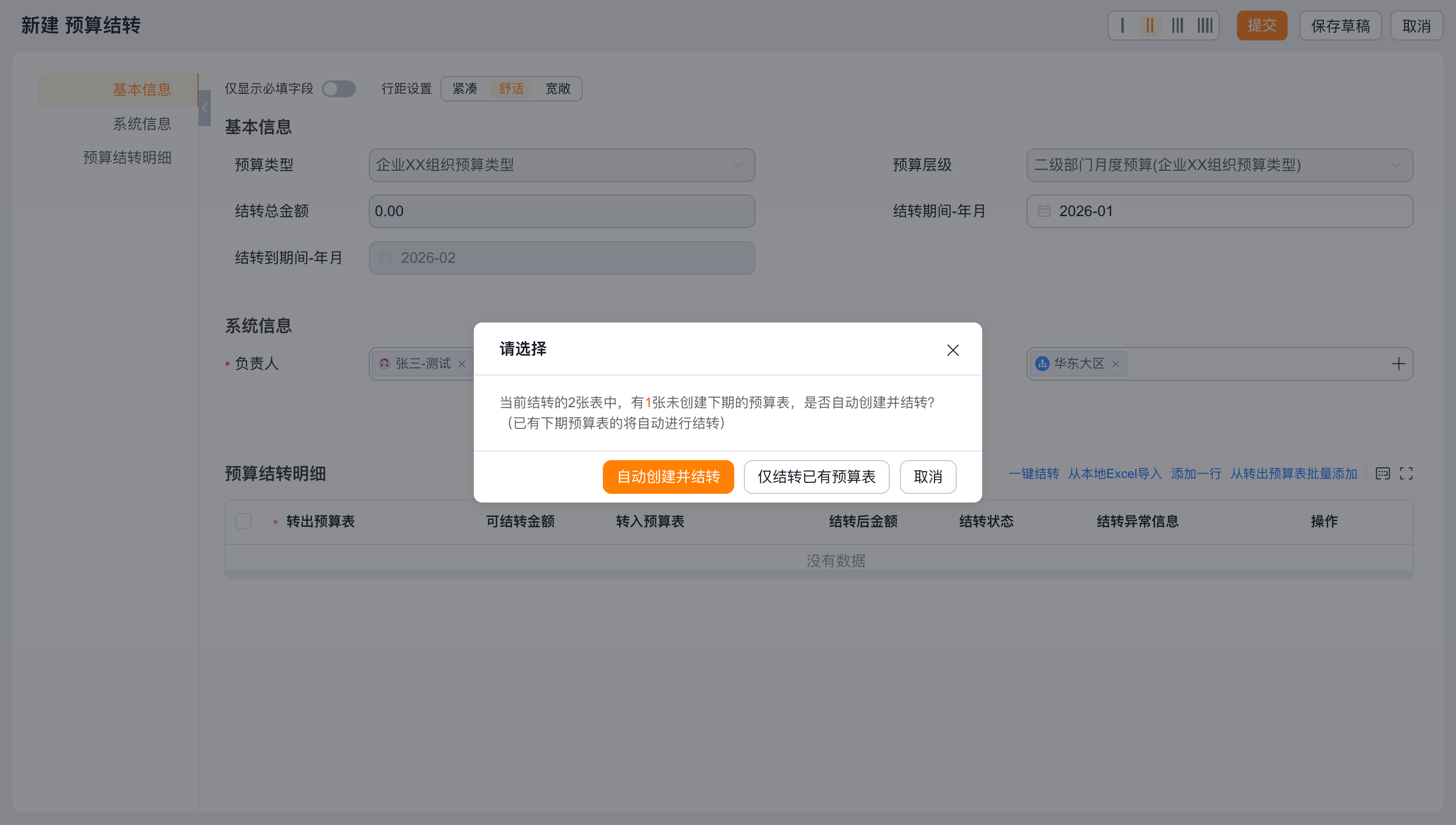Choose 仅结转已有预算表 option
The image size is (1456, 825).
816,477
